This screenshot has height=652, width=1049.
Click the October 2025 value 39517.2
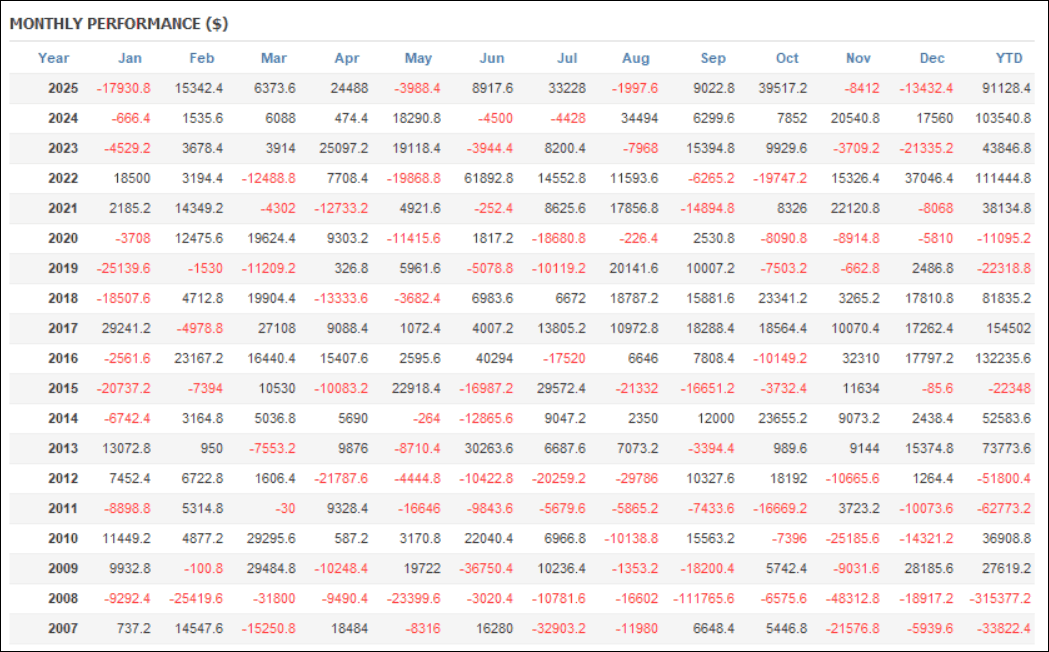(x=781, y=88)
